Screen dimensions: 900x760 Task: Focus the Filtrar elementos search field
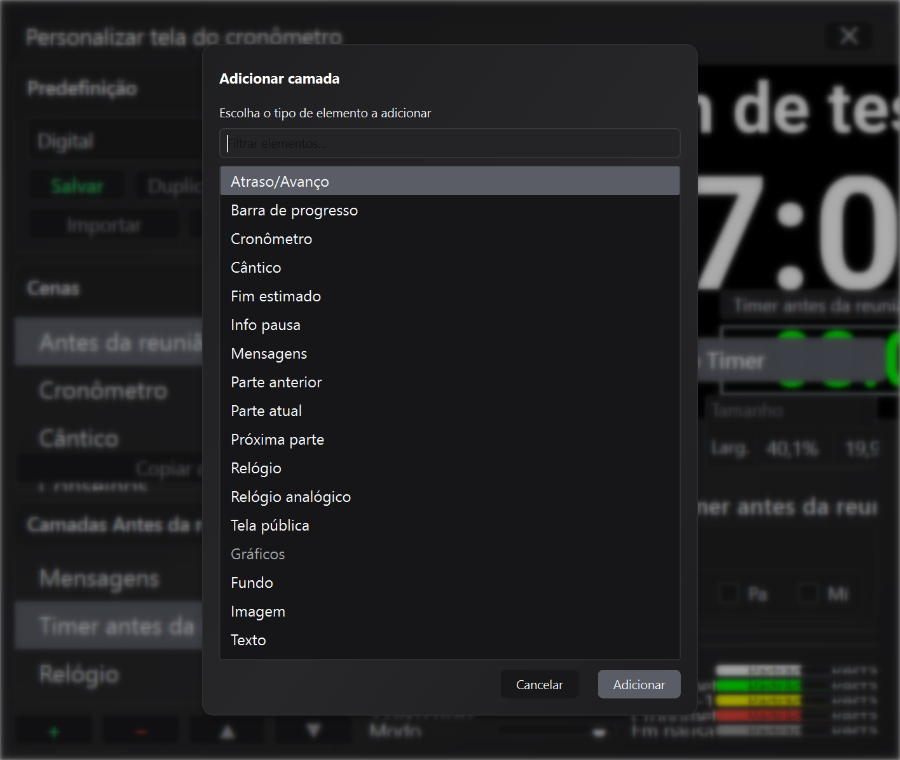(449, 143)
